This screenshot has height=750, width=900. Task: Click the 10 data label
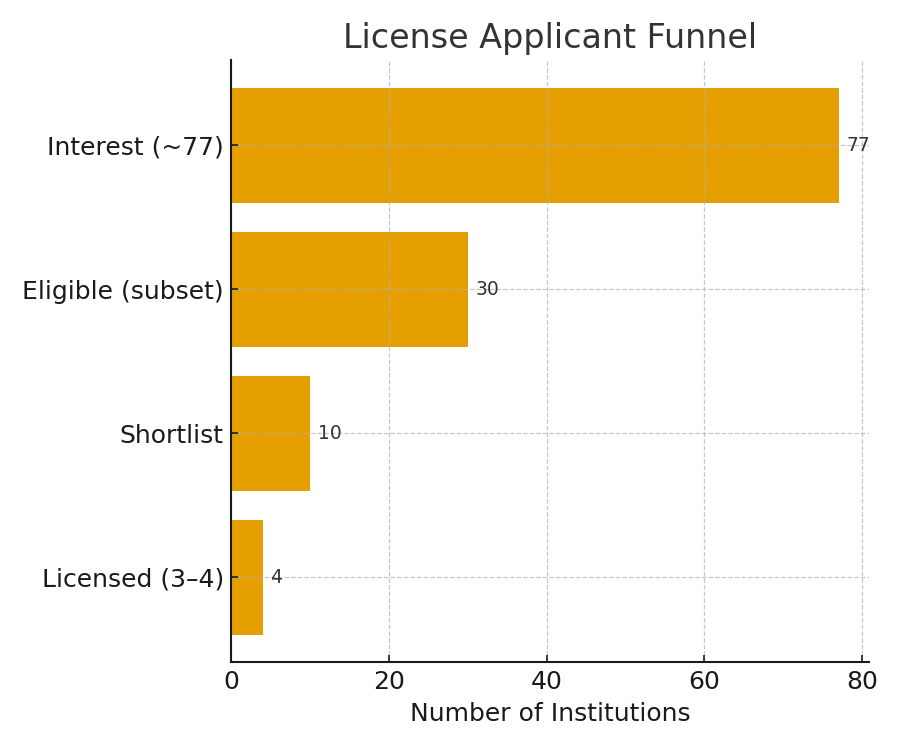[x=329, y=433]
